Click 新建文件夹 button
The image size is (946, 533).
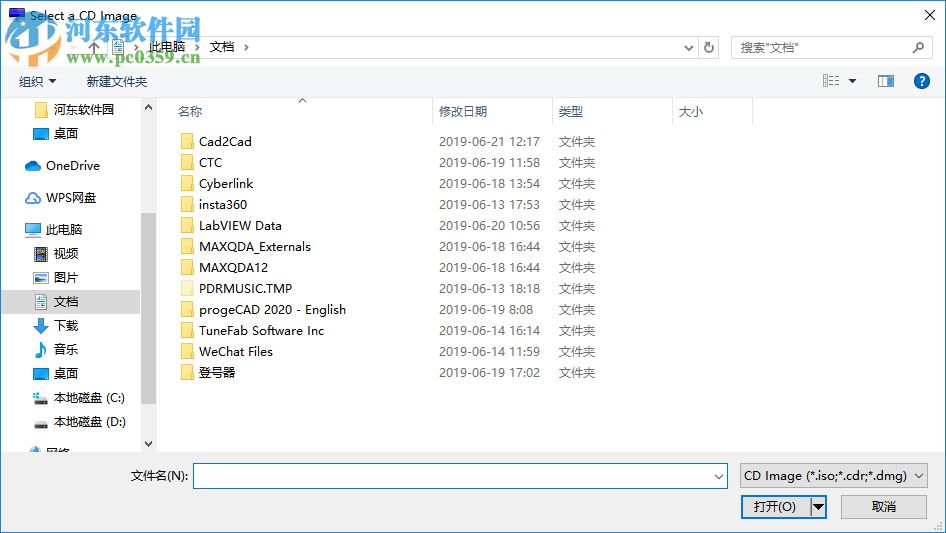click(x=116, y=81)
